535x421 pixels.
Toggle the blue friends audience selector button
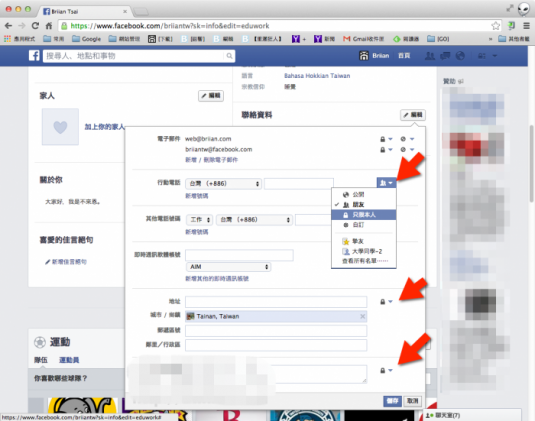pos(386,183)
